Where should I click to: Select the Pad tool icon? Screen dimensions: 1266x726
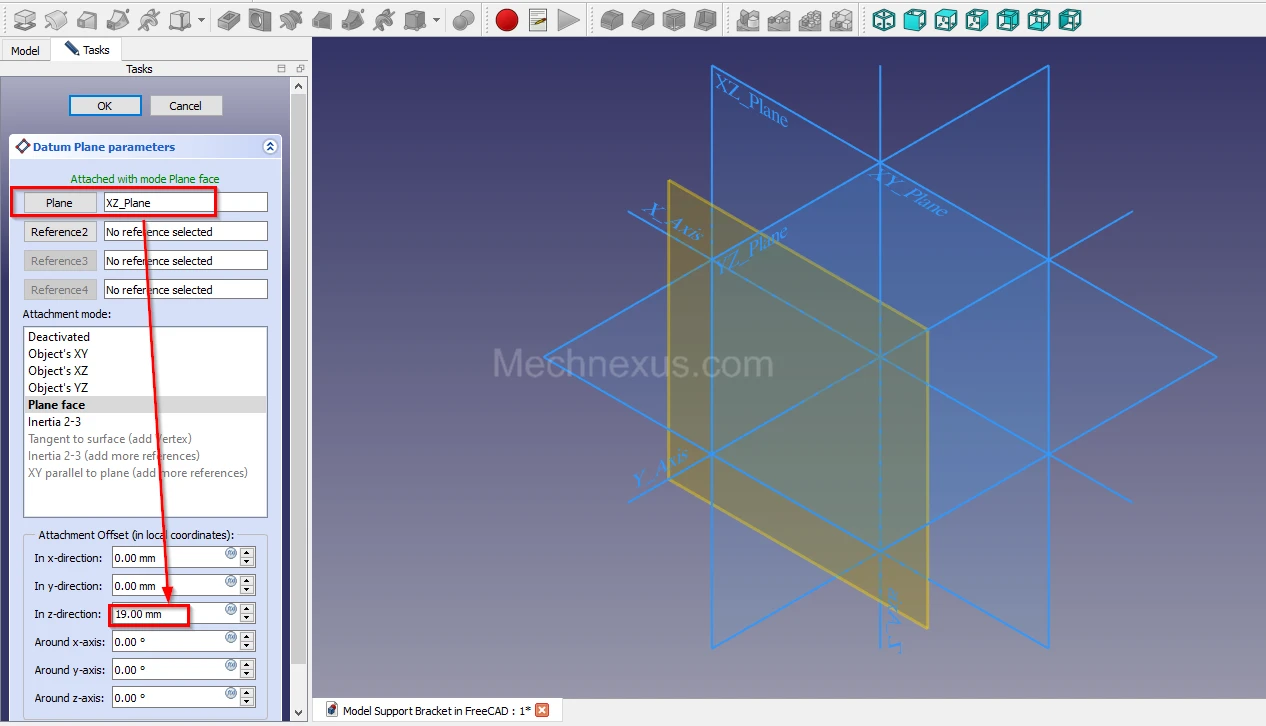(x=25, y=19)
